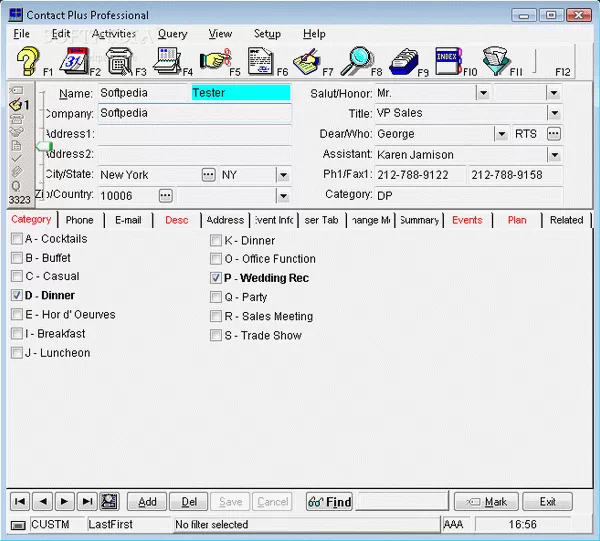Open the F4 schedule planner icon
600x541 pixels.
167,61
